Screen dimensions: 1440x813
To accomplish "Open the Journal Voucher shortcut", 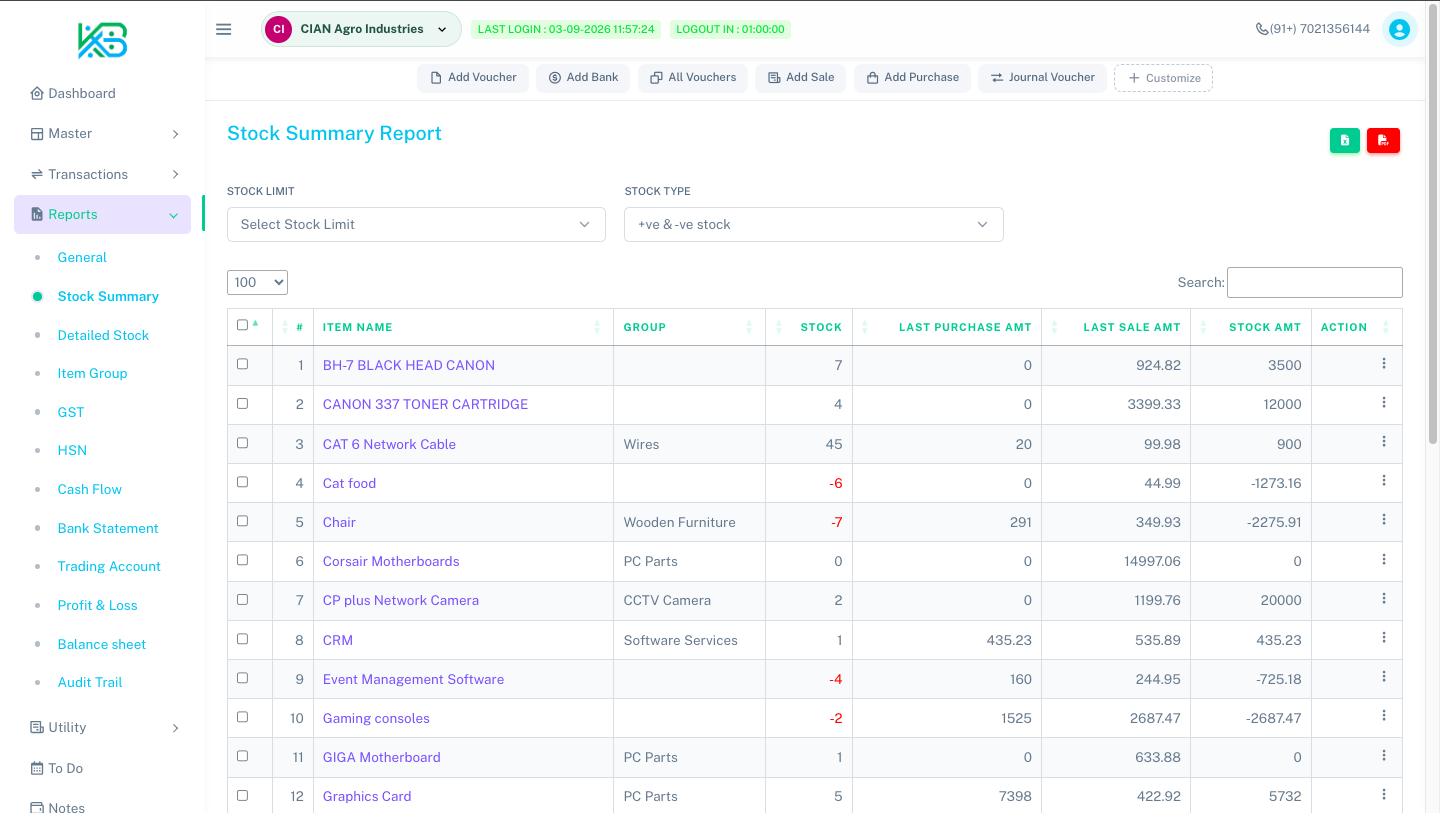I will coord(1042,77).
